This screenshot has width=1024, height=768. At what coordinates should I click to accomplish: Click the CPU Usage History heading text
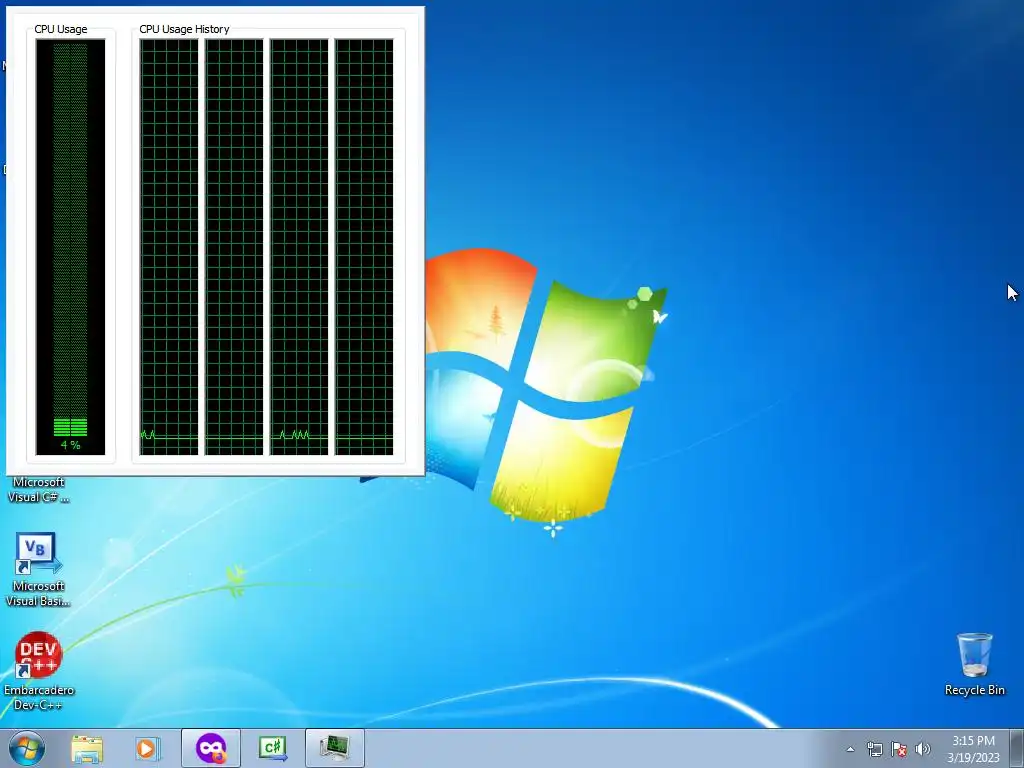coord(184,29)
